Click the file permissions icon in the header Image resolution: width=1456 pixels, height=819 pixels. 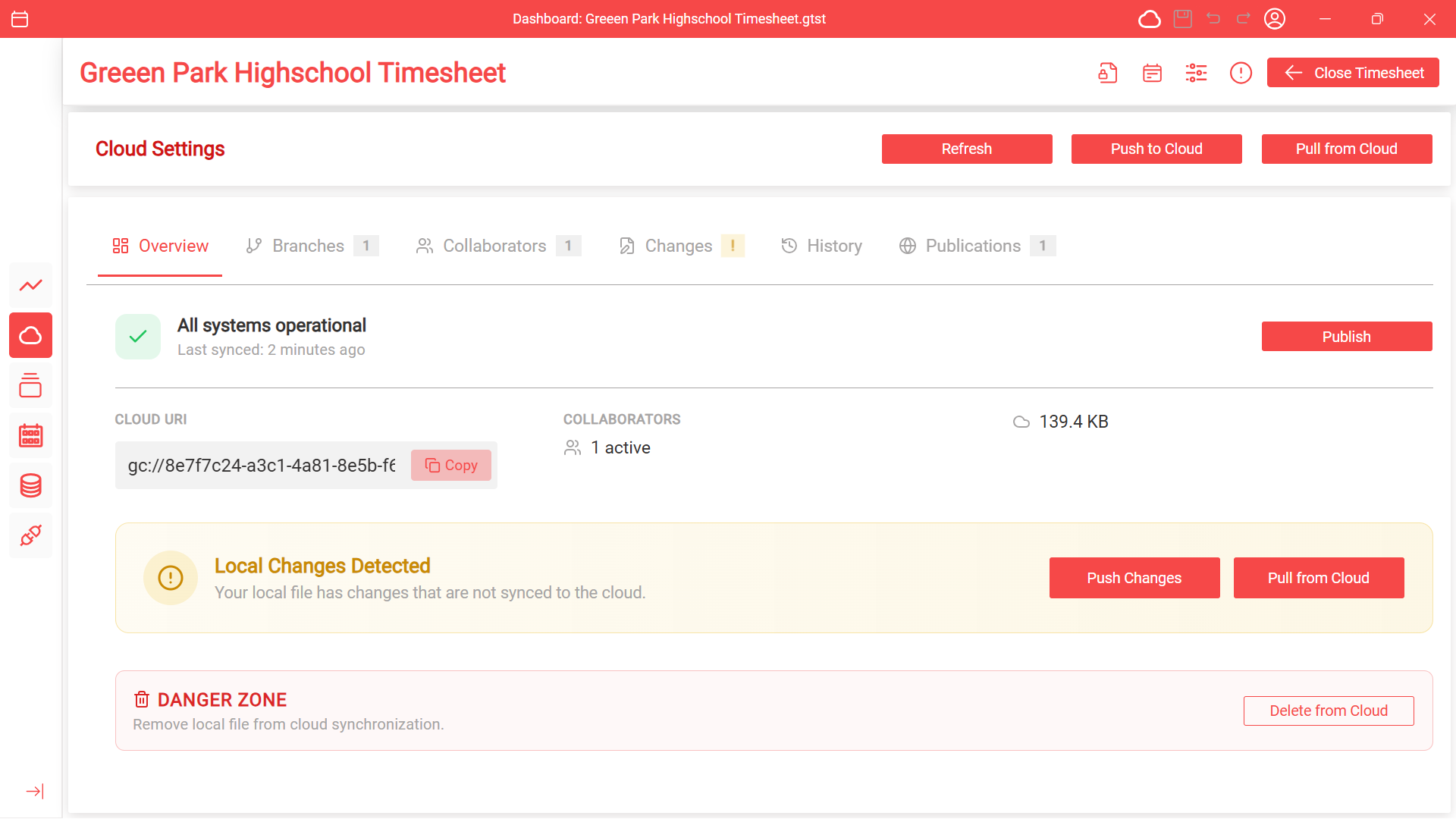coord(1107,73)
